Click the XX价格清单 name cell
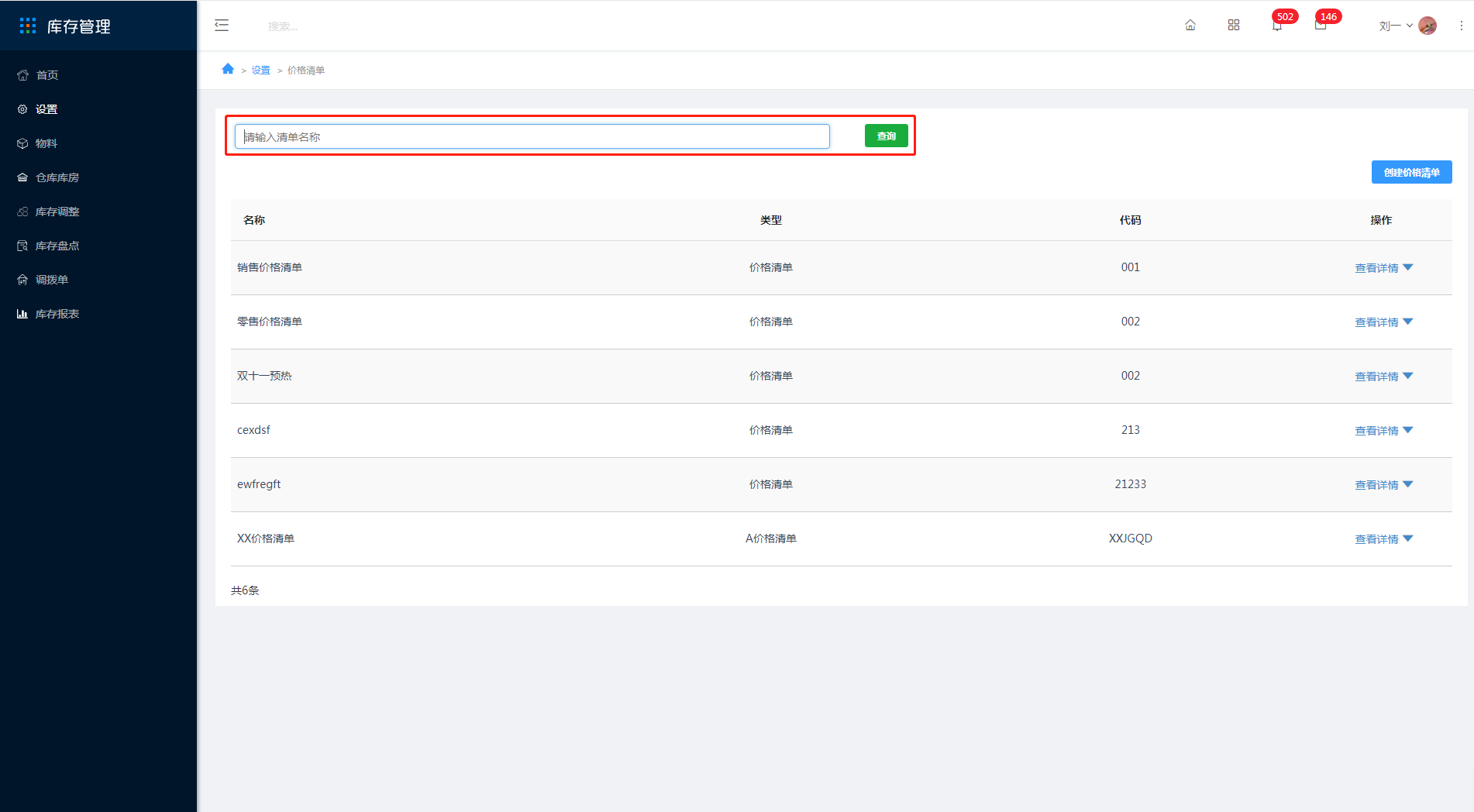This screenshot has width=1474, height=812. [266, 538]
